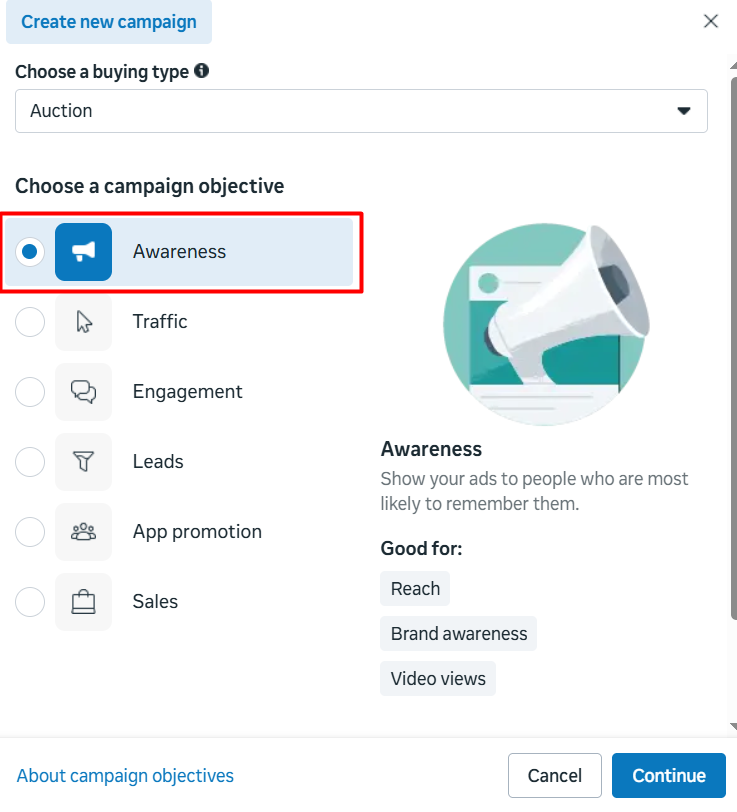Click the Engagement chat bubbles icon
The height and width of the screenshot is (812, 737).
coord(83,392)
